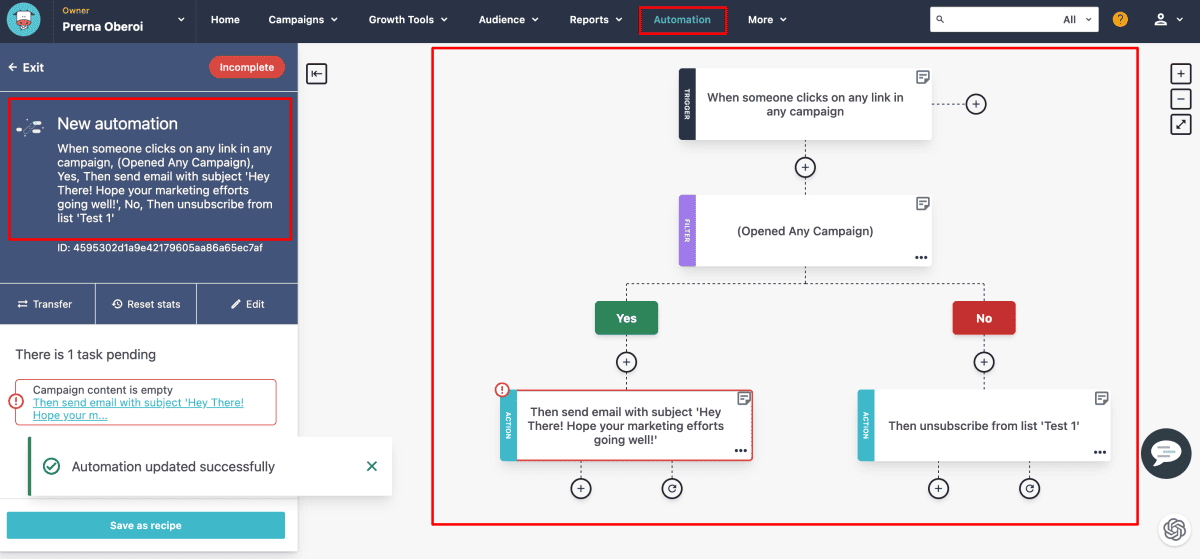1200x559 pixels.
Task: Open the Home menu item
Action: pos(225,20)
